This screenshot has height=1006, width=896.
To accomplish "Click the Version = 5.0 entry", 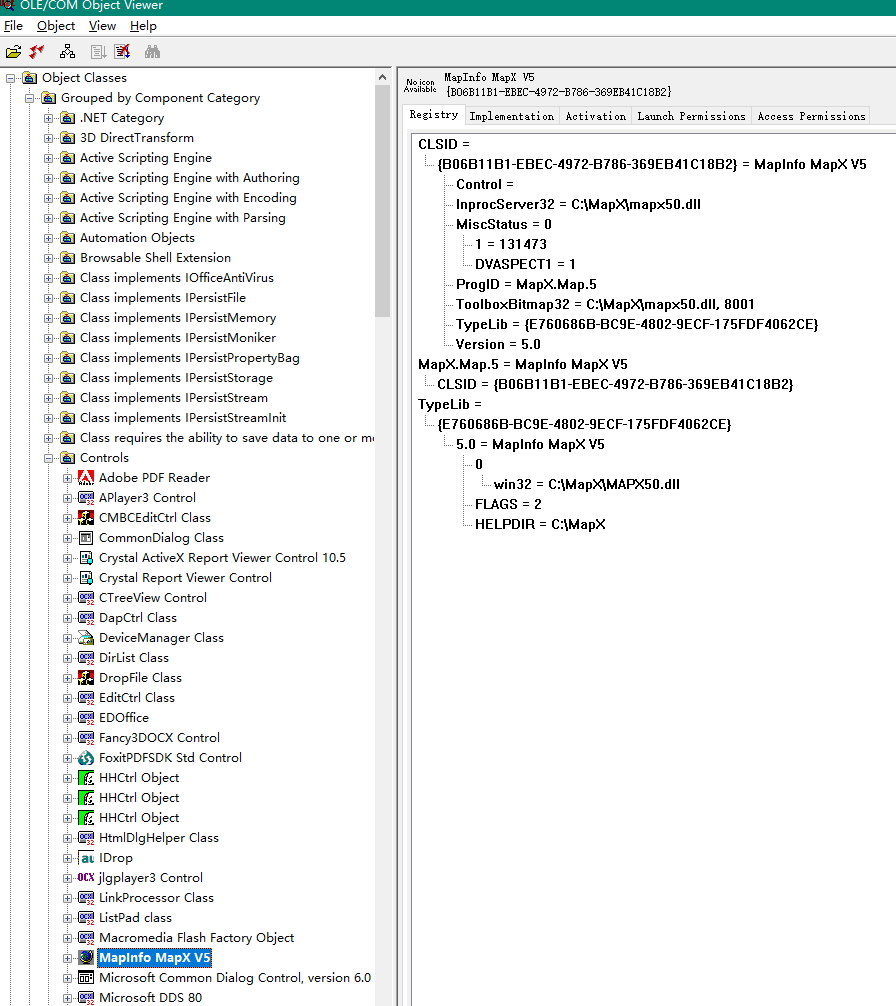I will [498, 345].
